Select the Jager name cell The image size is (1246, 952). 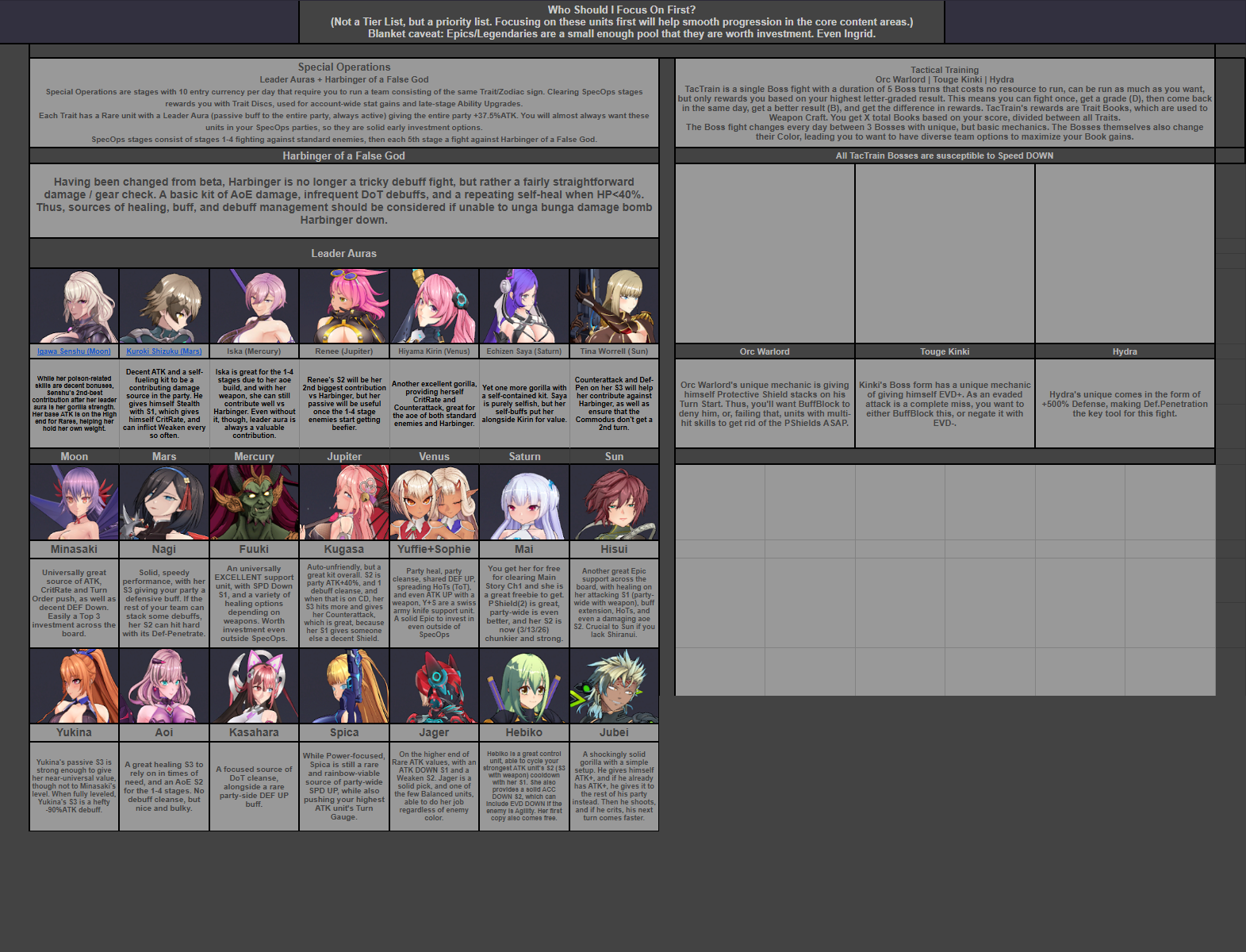[434, 732]
